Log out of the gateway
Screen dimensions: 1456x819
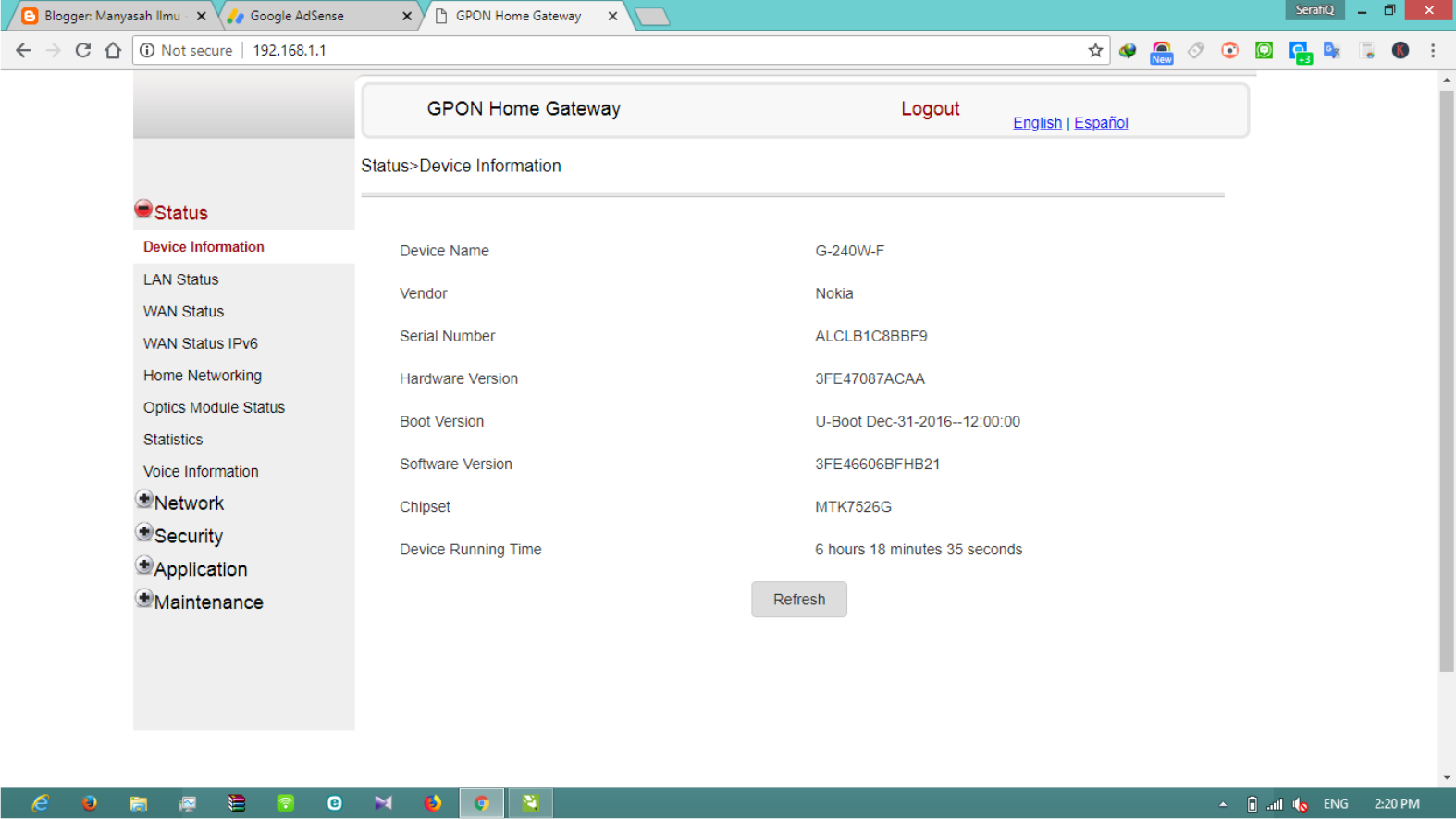coord(930,108)
